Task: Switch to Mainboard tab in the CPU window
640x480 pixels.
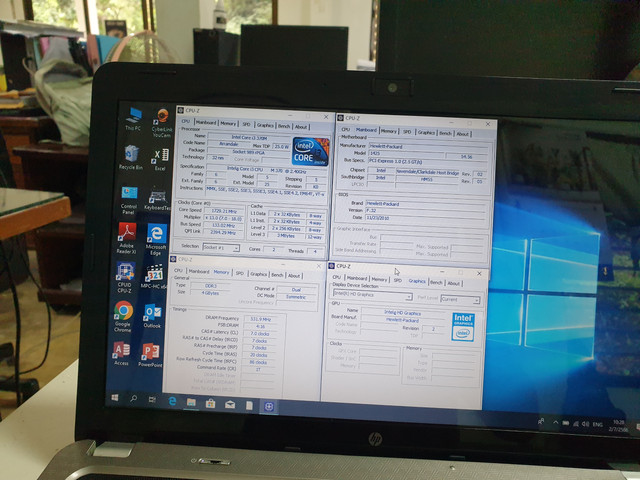Action: pos(206,122)
